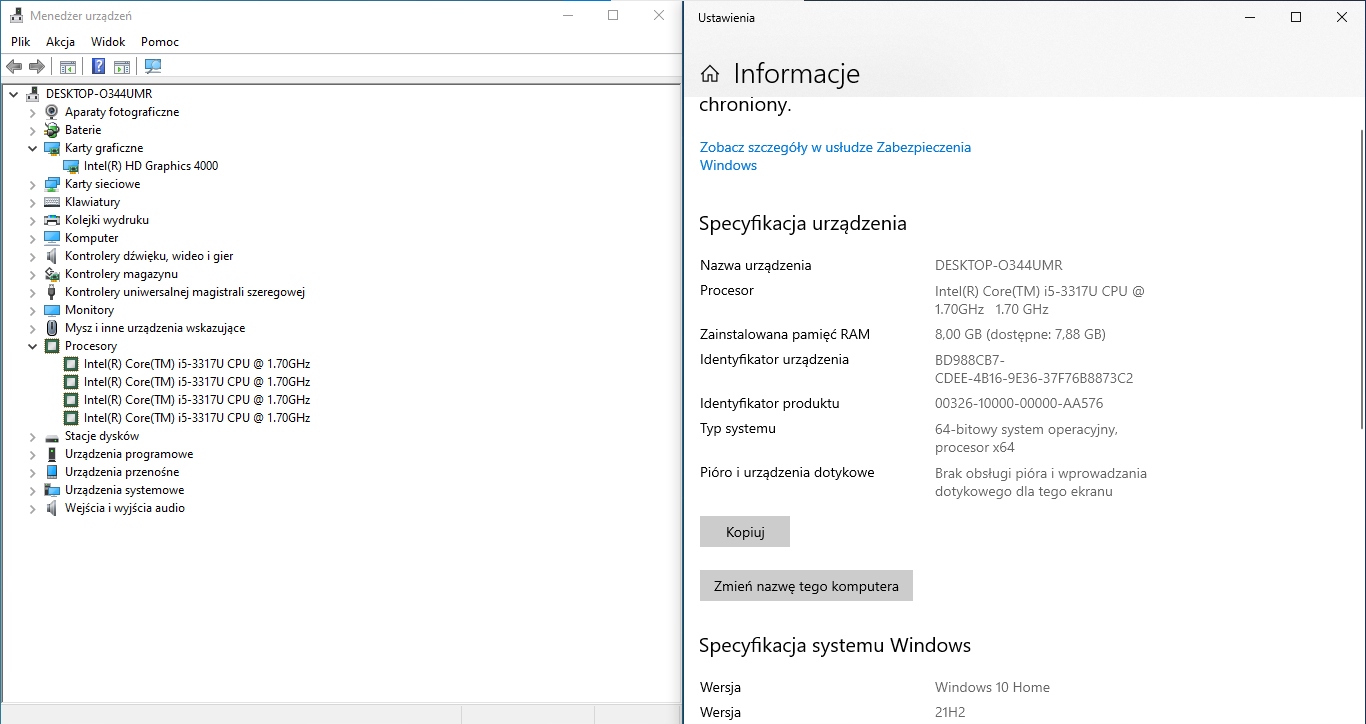This screenshot has width=1366, height=724.
Task: Click the Windows 10 Home edition value
Action: (x=992, y=688)
